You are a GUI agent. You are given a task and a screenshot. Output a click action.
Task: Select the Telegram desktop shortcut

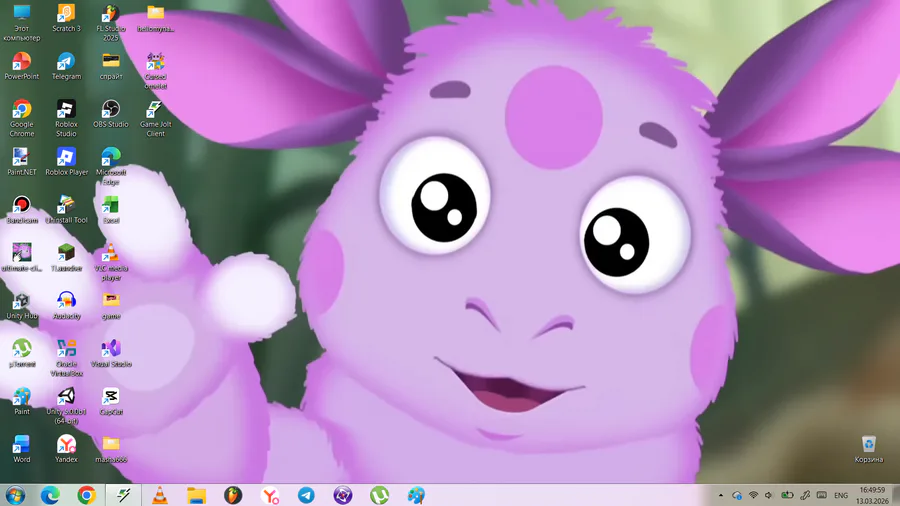[66, 66]
